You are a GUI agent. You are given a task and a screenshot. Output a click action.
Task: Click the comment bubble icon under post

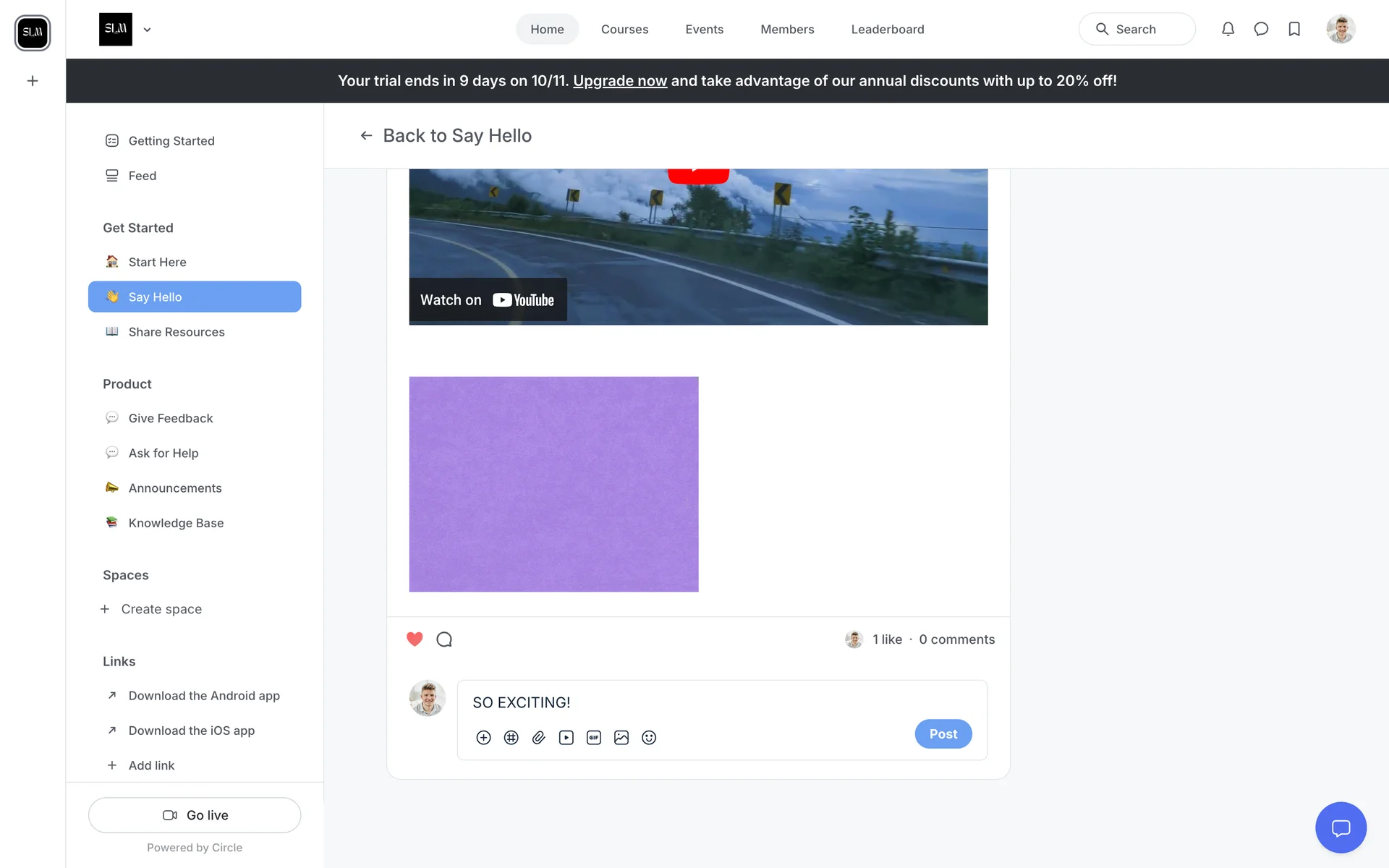[444, 639]
